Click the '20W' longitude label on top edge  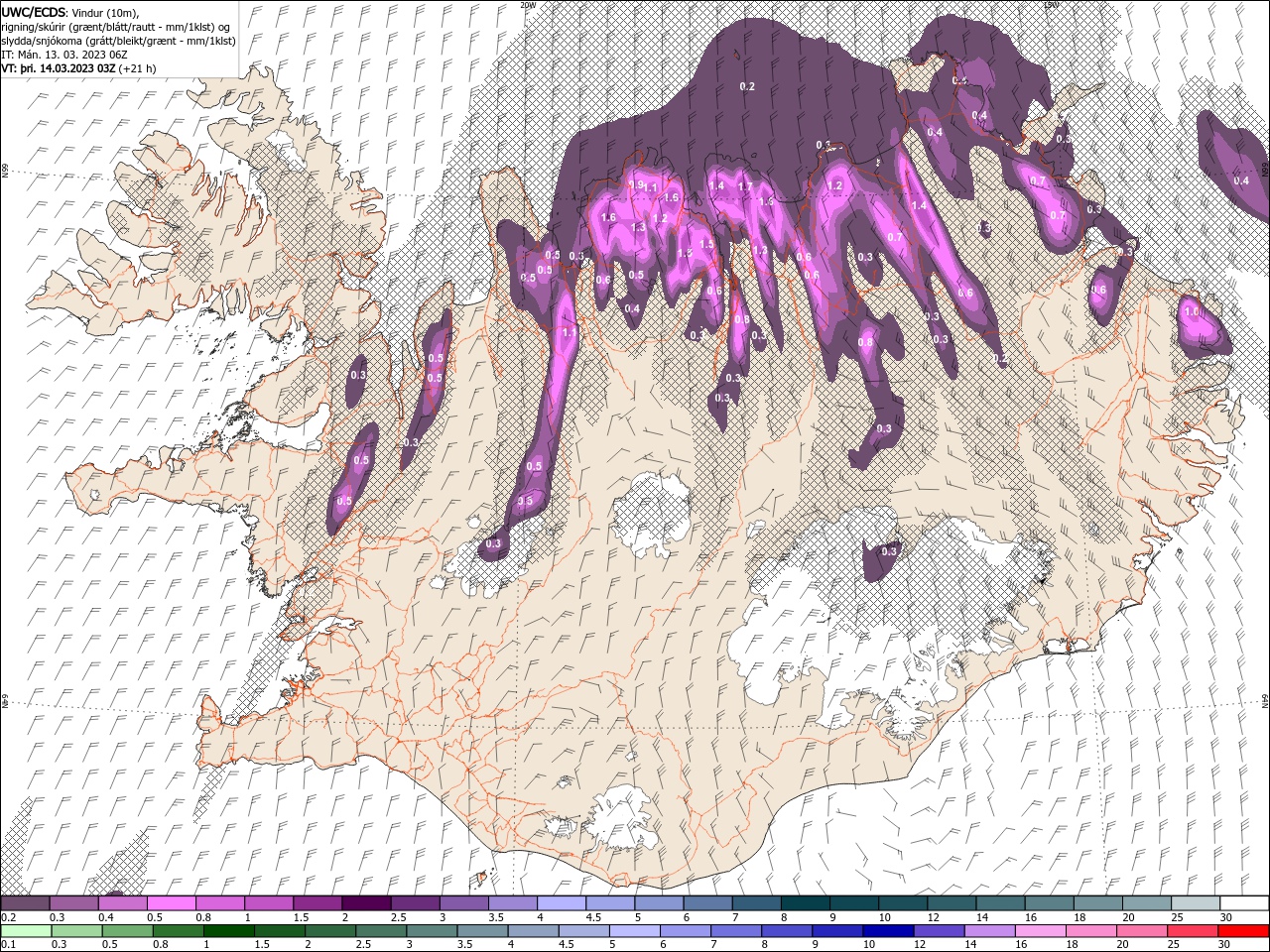(528, 4)
